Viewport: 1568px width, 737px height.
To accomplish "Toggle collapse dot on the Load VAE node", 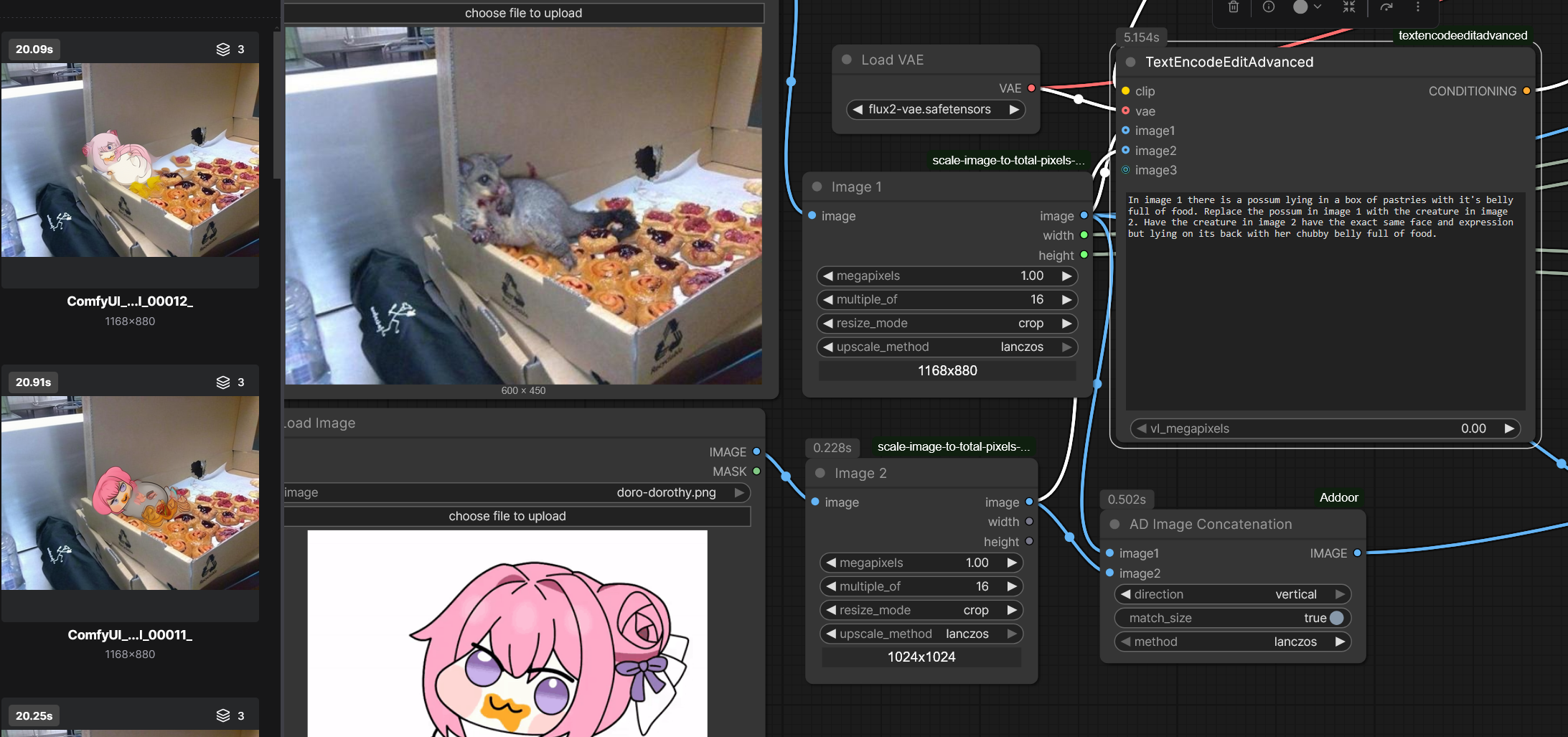I will coord(847,60).
